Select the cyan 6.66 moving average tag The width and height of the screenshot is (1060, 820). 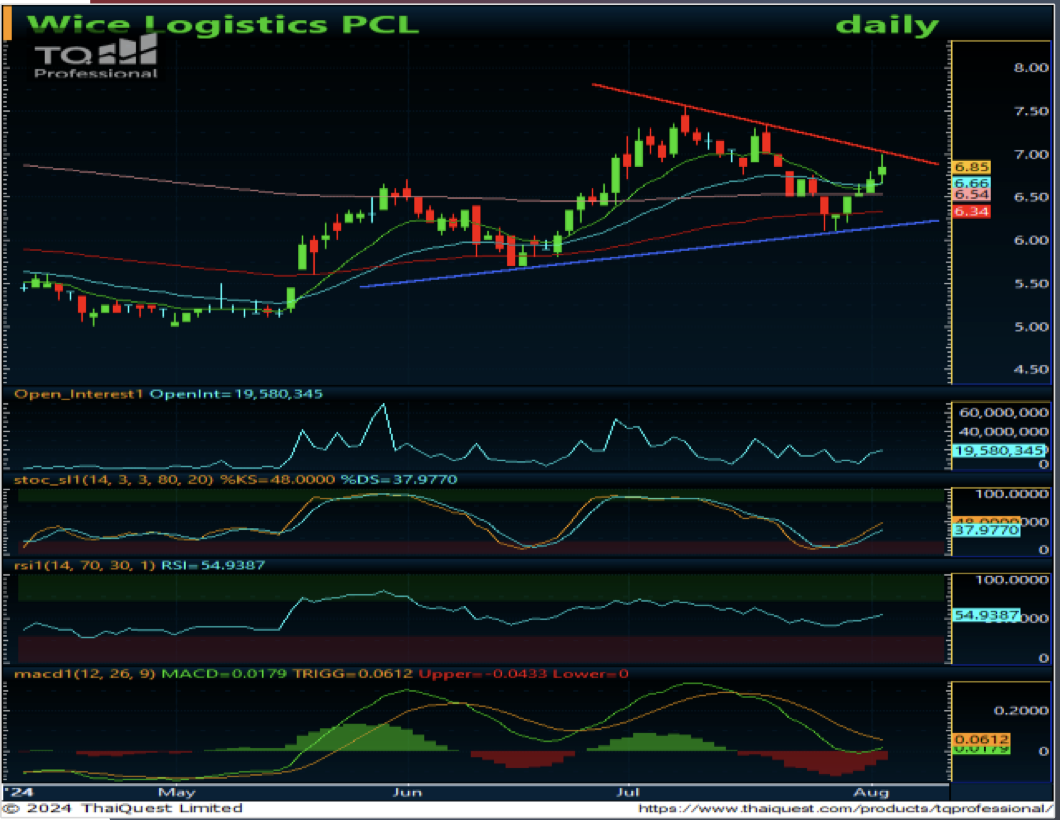pos(971,183)
